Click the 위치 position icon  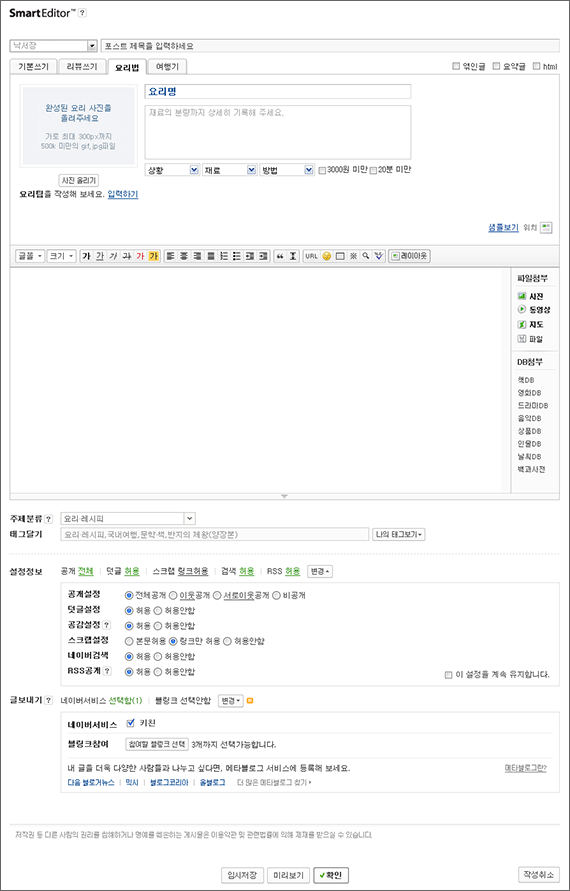546,227
